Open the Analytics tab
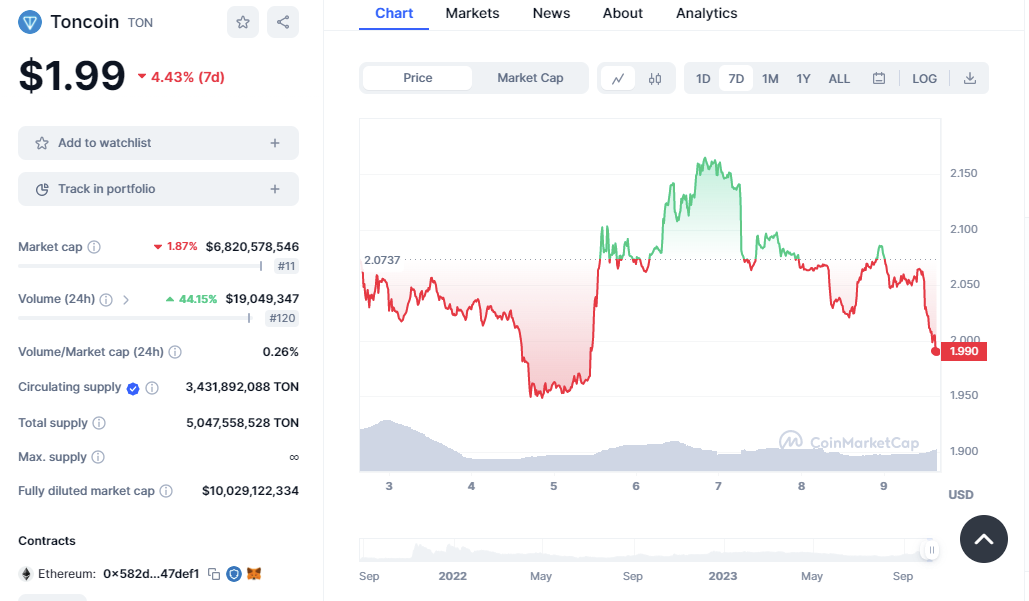 tap(707, 14)
